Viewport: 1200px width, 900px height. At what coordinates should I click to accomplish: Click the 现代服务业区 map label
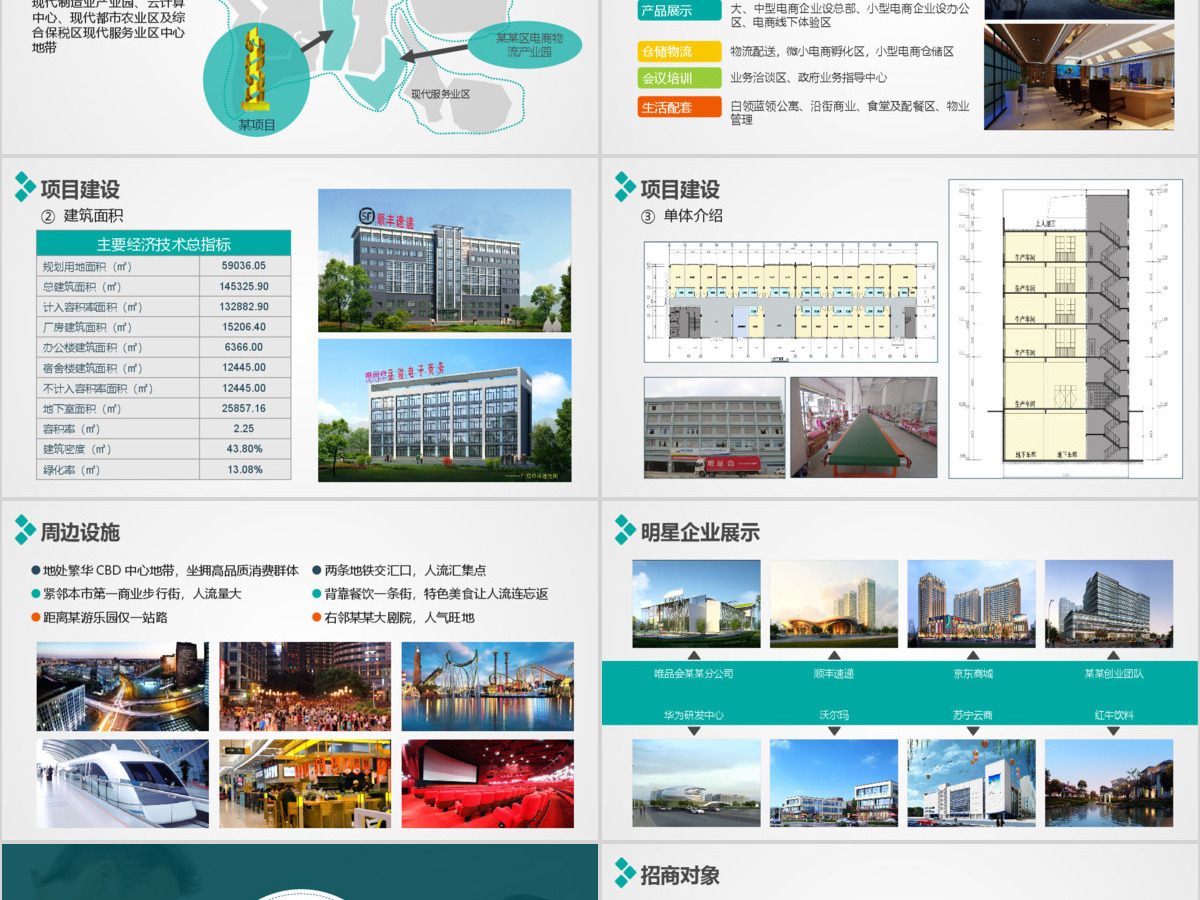tap(440, 94)
